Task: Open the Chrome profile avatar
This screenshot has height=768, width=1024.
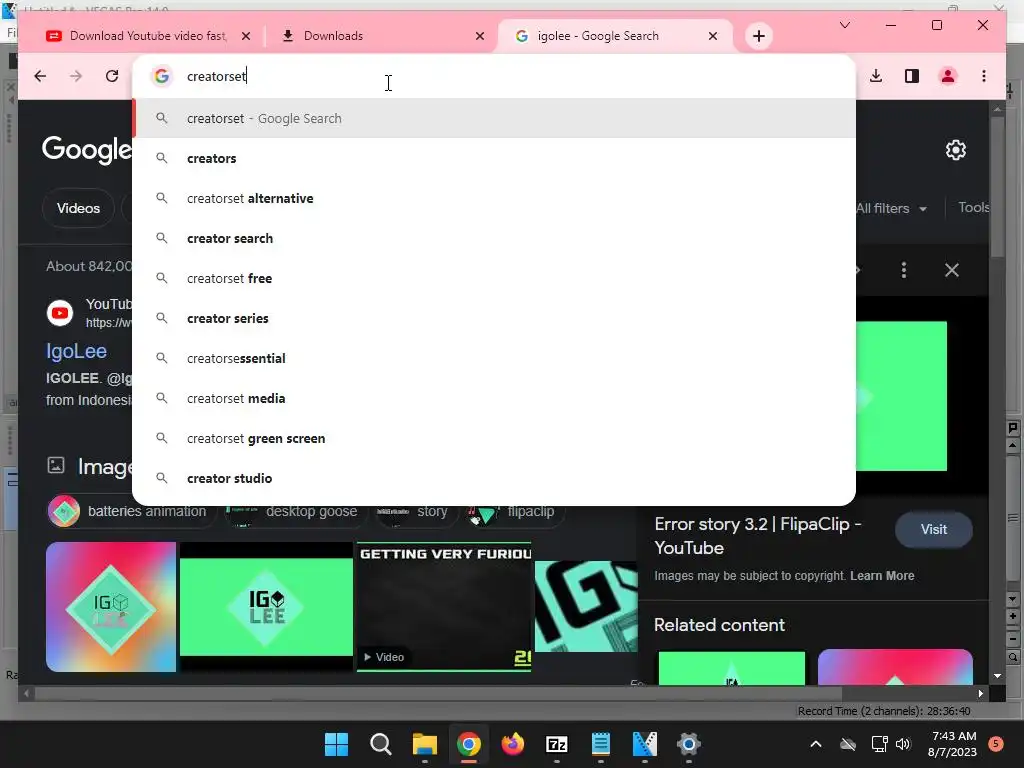Action: 948,76
